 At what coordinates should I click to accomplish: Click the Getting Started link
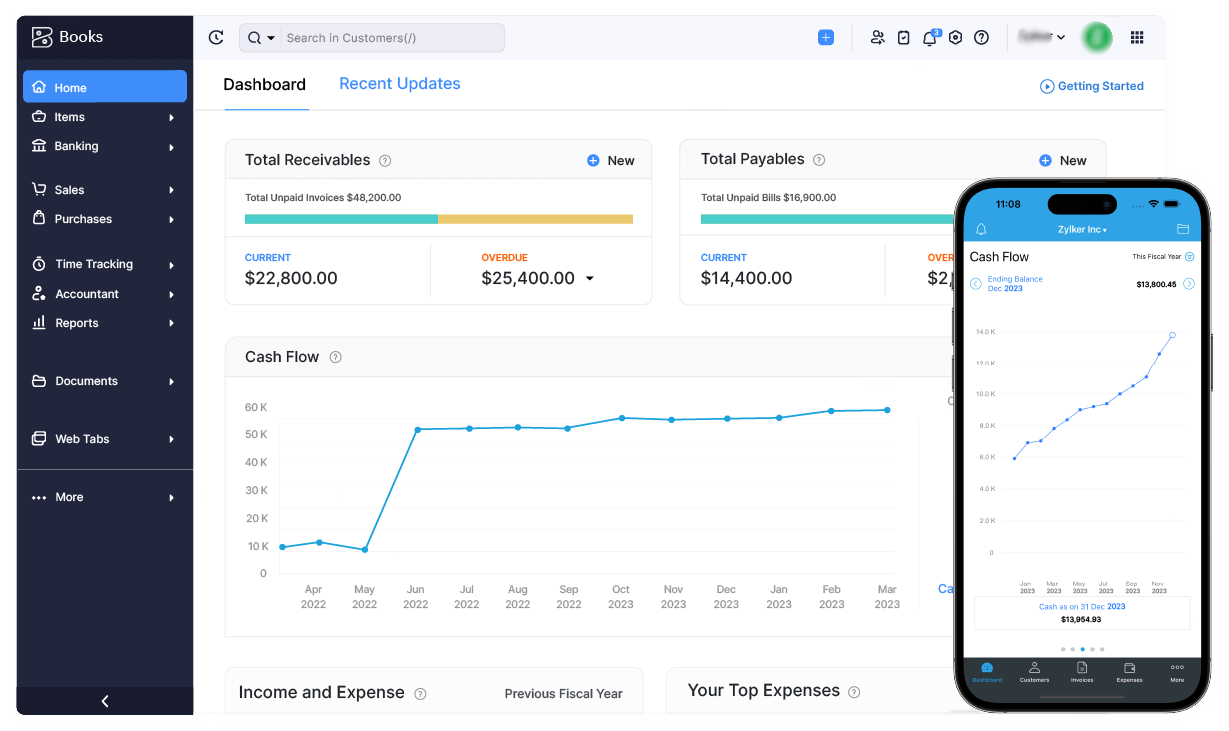click(1092, 86)
